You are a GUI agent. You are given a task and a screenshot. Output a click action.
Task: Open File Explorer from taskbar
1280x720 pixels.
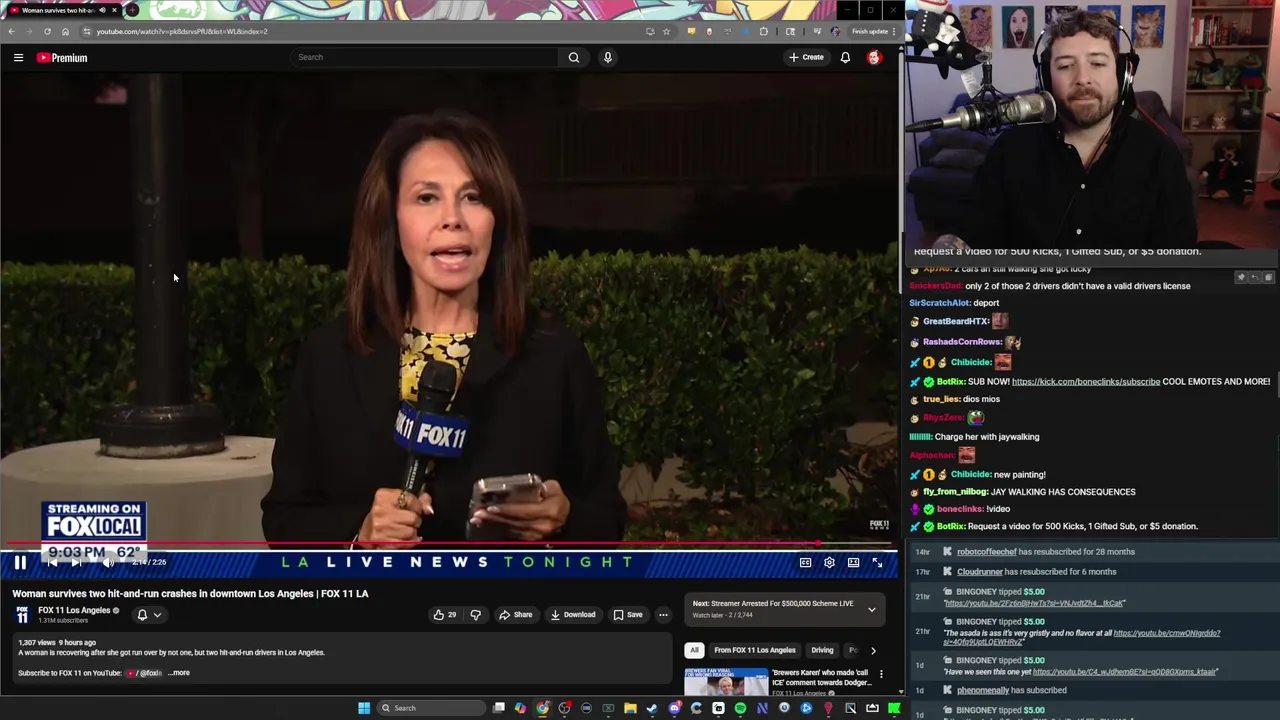[630, 708]
